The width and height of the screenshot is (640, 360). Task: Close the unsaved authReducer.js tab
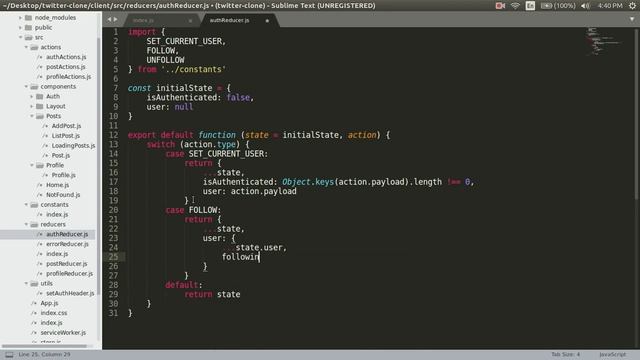(x=267, y=21)
